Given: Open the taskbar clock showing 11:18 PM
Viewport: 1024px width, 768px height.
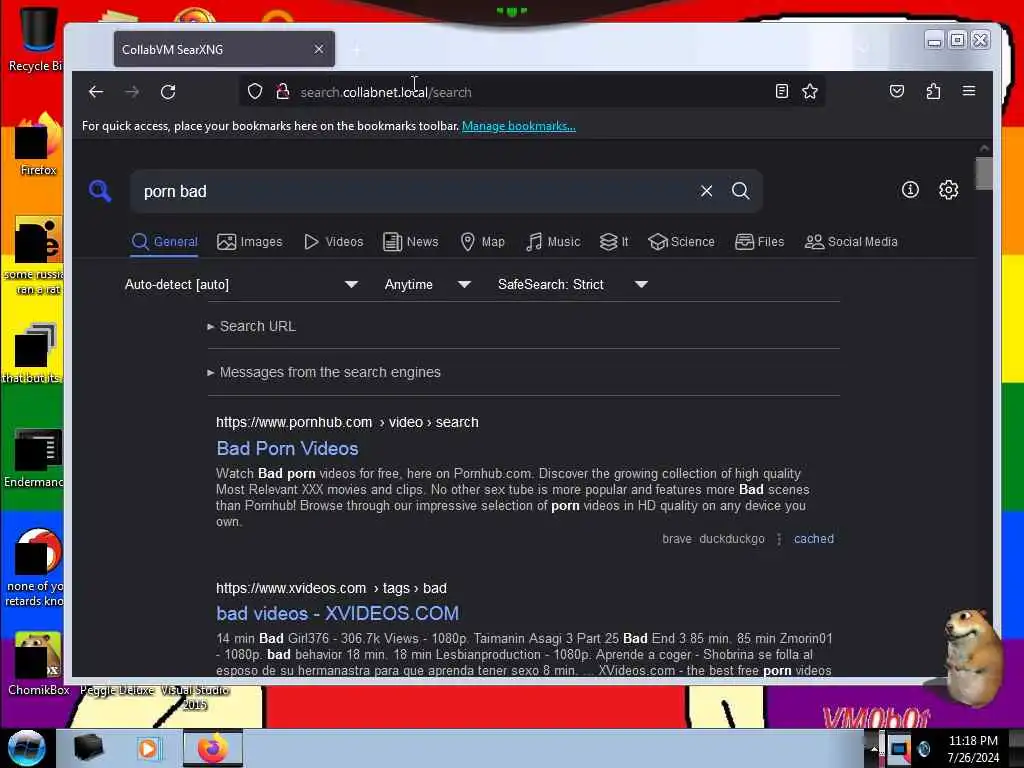Looking at the screenshot, I should click(973, 749).
